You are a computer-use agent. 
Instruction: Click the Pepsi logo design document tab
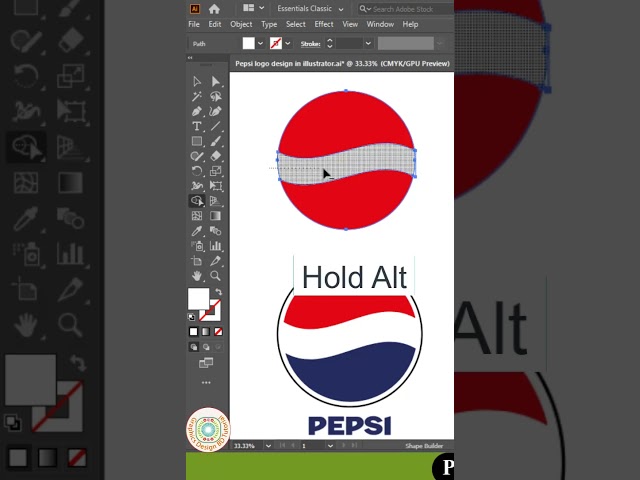click(342, 64)
